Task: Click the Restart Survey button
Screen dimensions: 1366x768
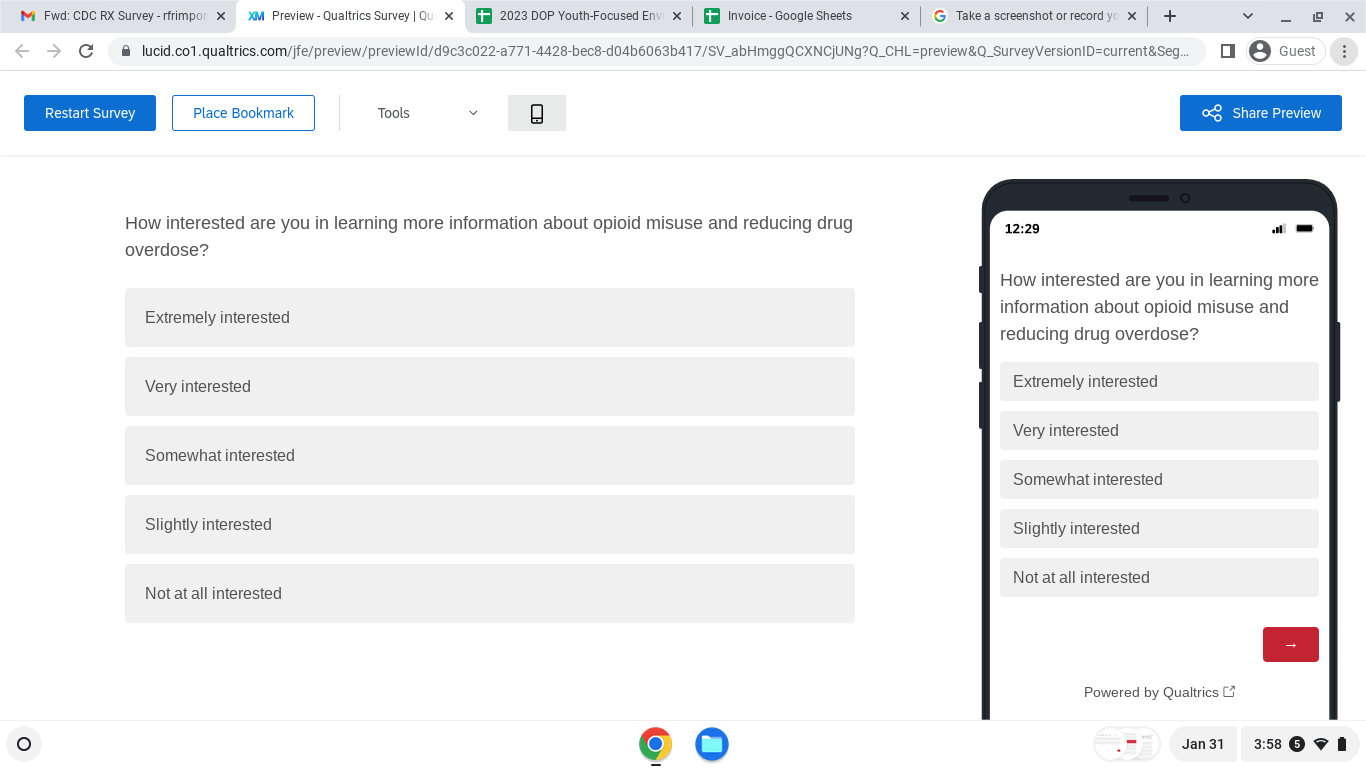Action: [x=90, y=114]
